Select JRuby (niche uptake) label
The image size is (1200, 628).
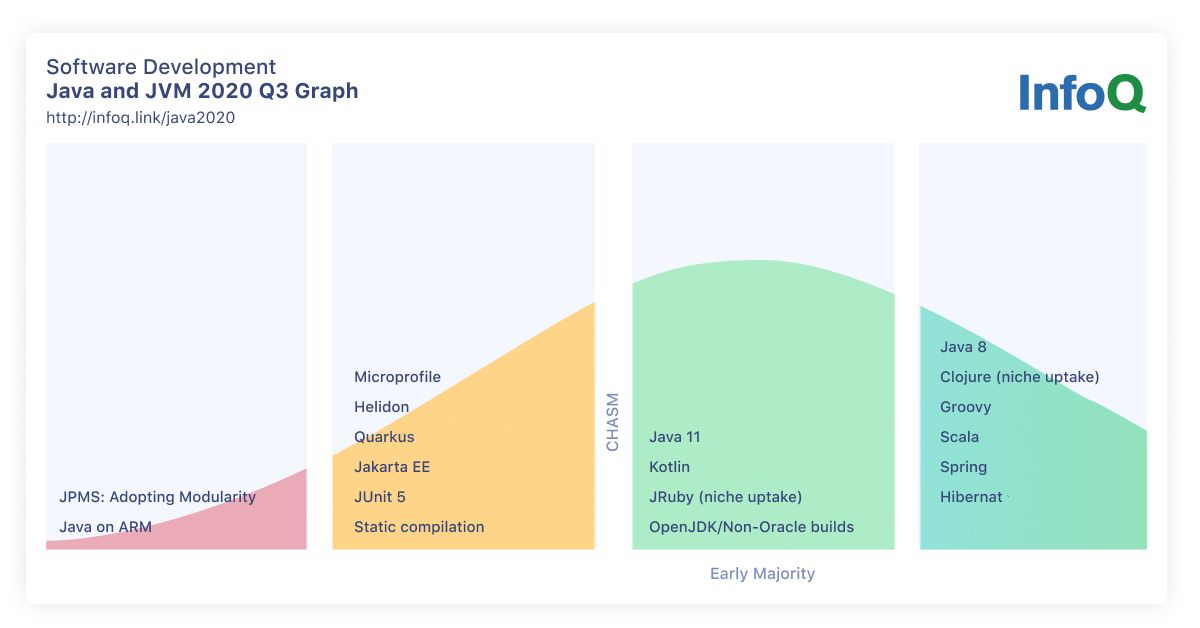(x=725, y=497)
